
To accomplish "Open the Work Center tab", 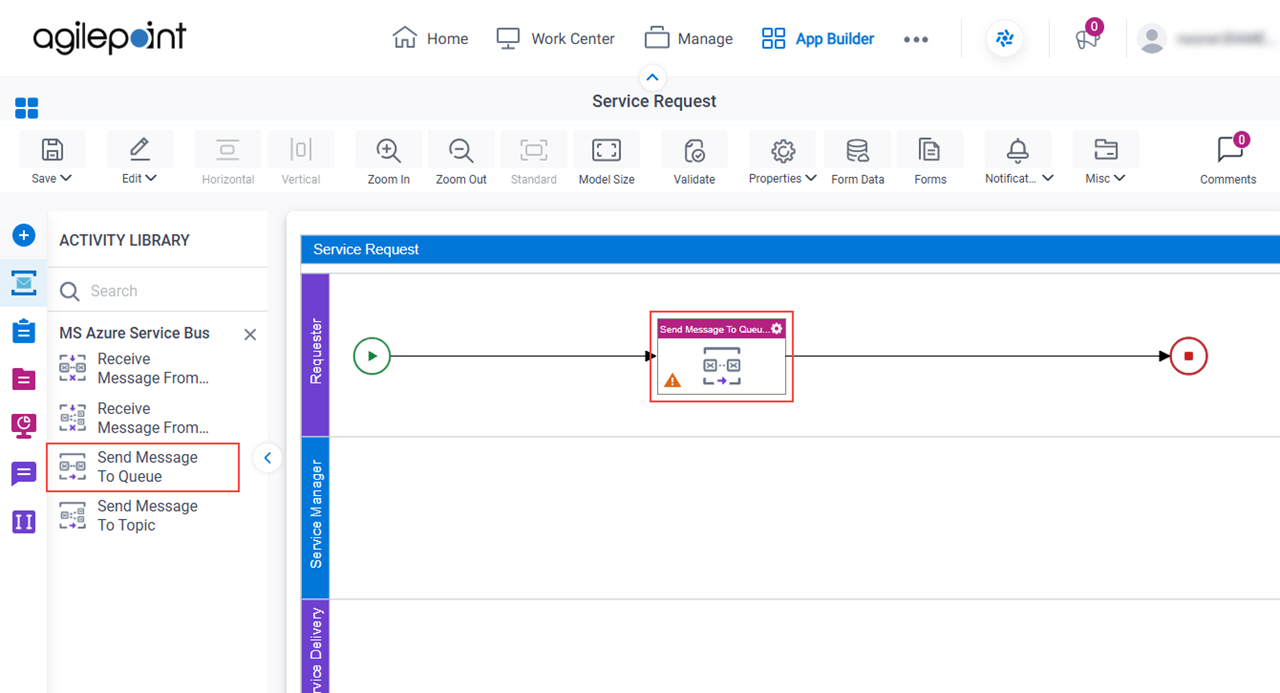I will point(555,39).
